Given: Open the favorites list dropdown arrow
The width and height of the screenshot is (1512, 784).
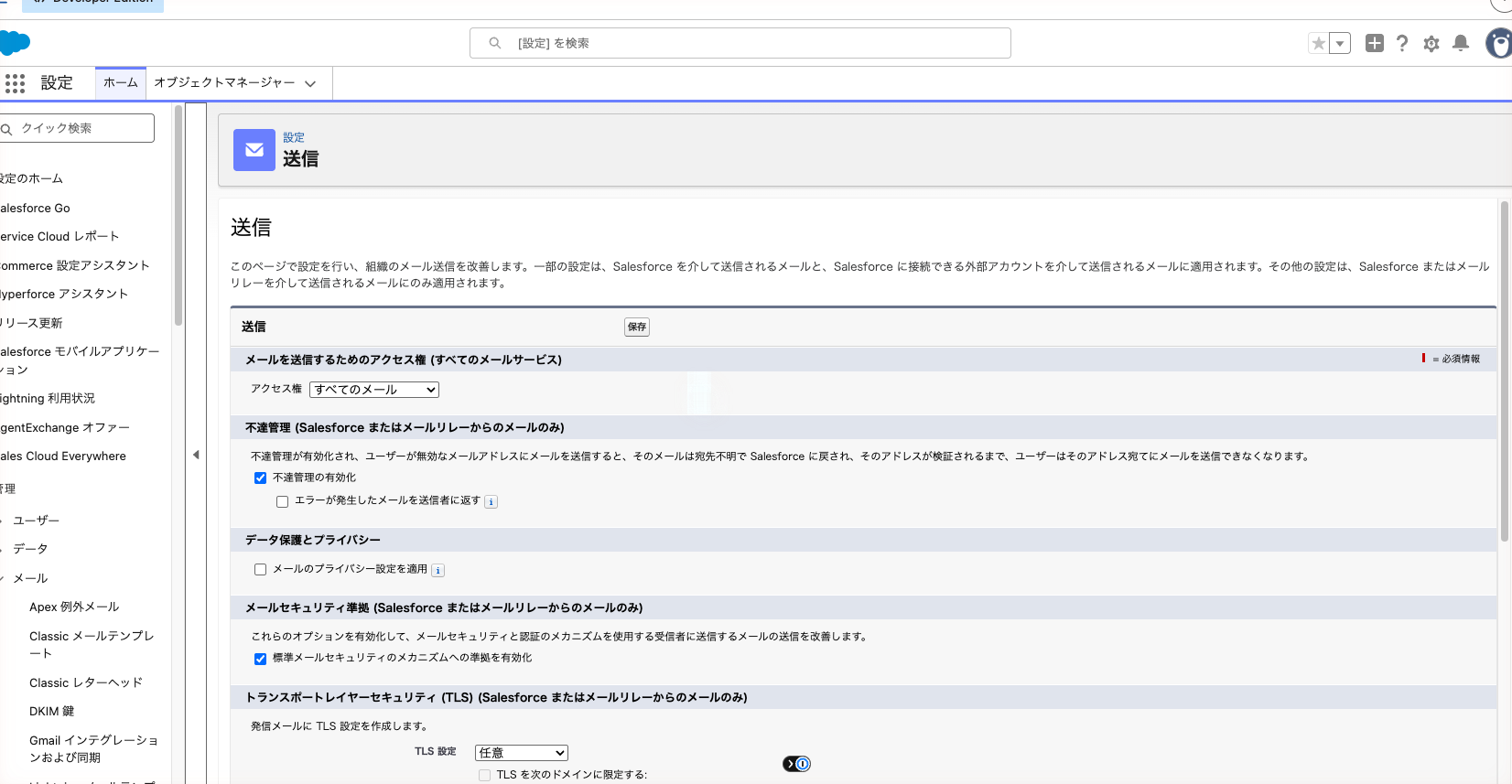Looking at the screenshot, I should pyautogui.click(x=1340, y=43).
